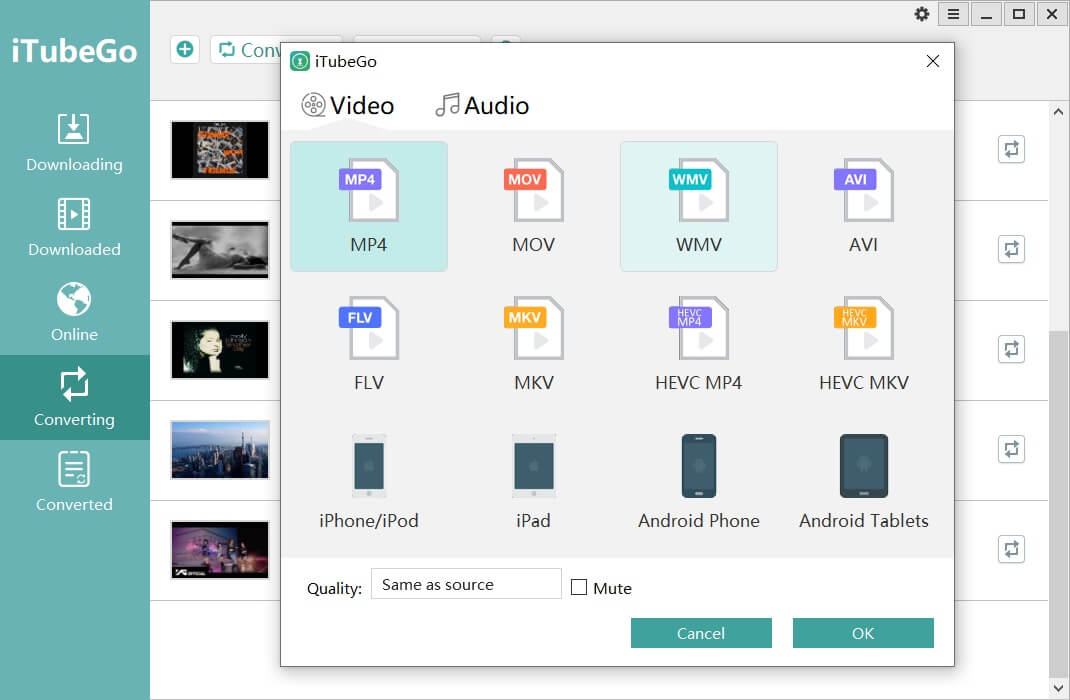
Task: Open the settings gear icon
Action: (x=921, y=14)
